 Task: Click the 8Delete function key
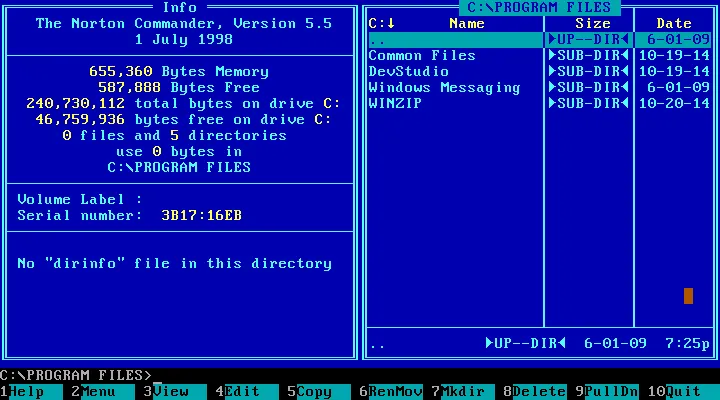coord(535,392)
